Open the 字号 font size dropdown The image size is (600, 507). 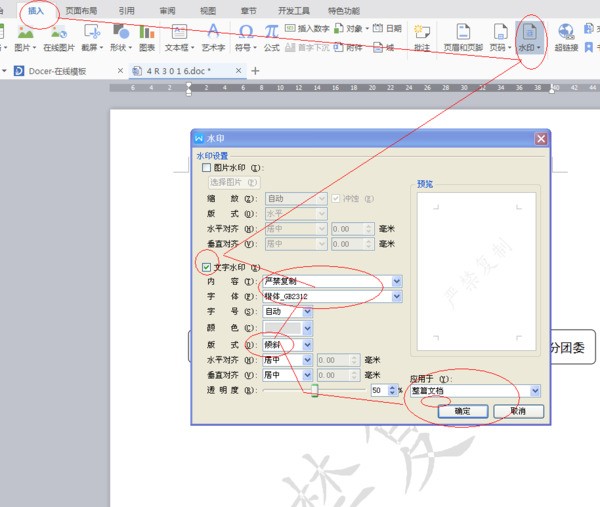click(307, 312)
